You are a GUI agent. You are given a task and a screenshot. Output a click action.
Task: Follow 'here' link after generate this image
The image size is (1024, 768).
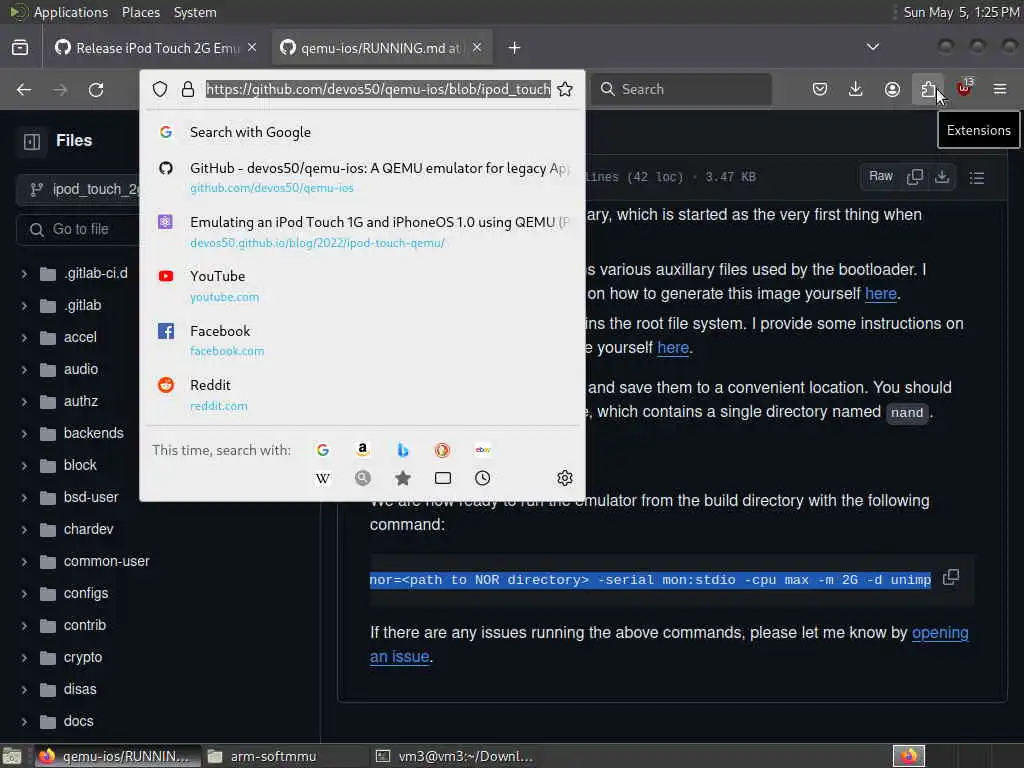click(x=881, y=294)
